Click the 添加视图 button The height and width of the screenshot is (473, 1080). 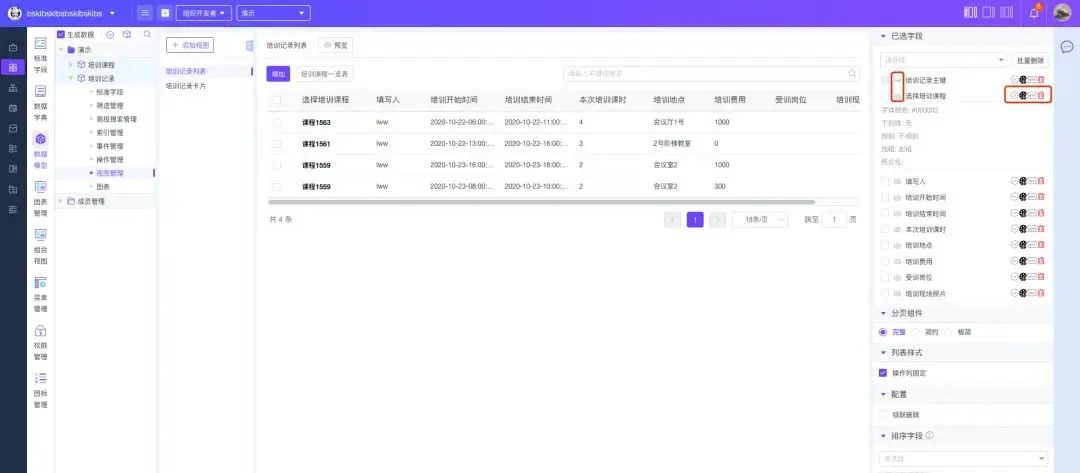[x=190, y=45]
